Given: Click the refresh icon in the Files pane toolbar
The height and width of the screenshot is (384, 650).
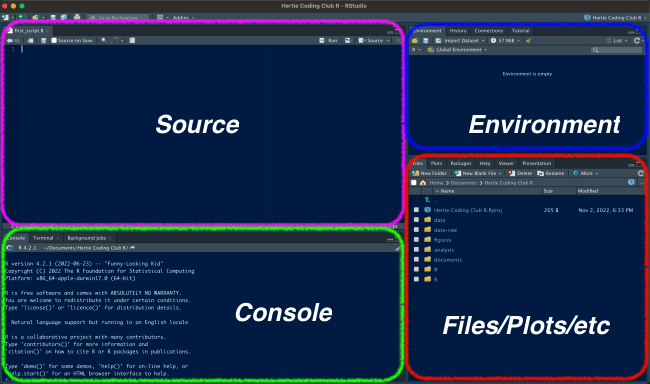Looking at the screenshot, I should pos(640,173).
